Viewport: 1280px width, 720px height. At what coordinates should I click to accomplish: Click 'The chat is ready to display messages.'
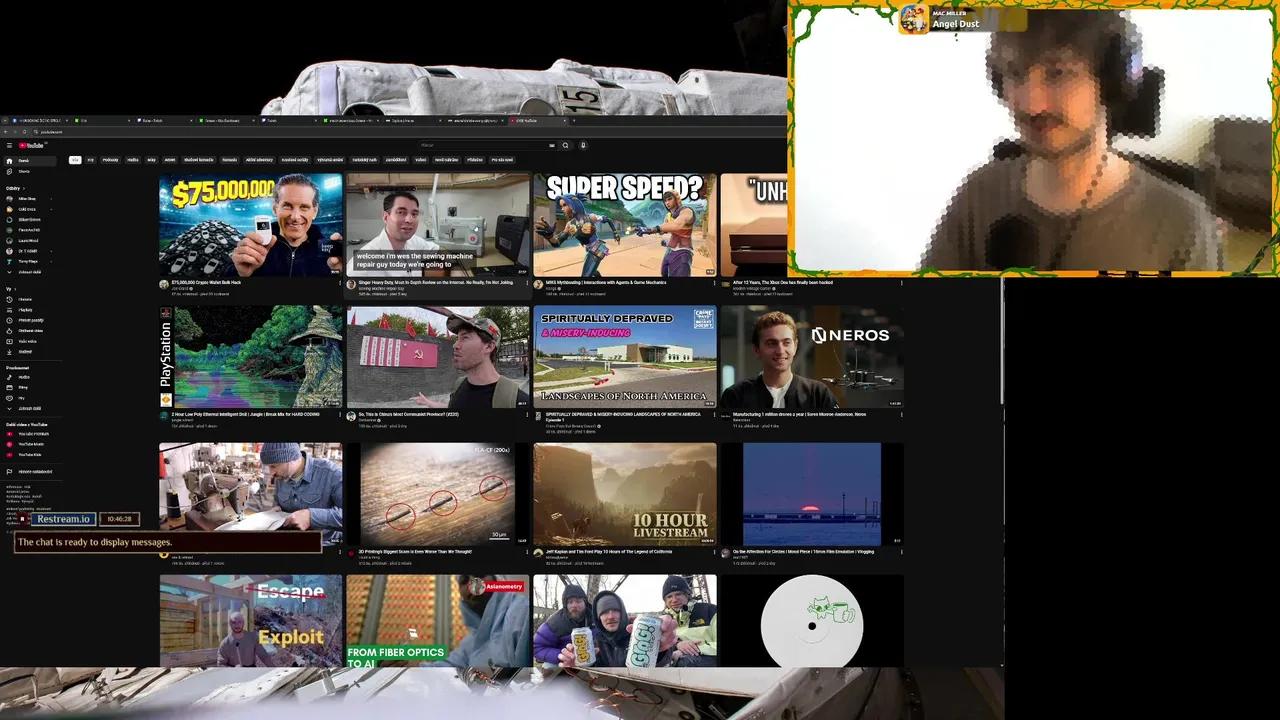[x=95, y=542]
